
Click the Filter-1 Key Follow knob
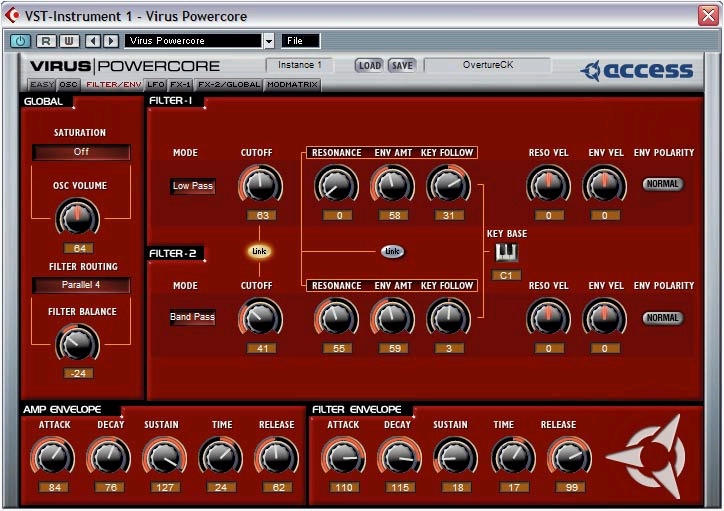click(x=448, y=185)
